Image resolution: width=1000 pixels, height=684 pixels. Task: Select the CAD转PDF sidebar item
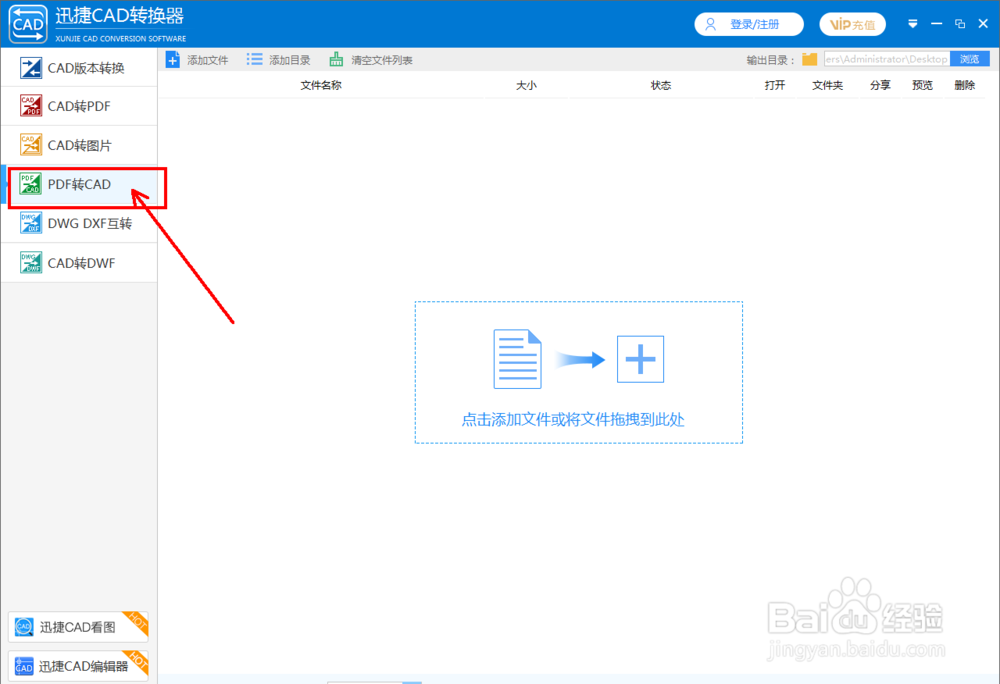click(x=79, y=106)
